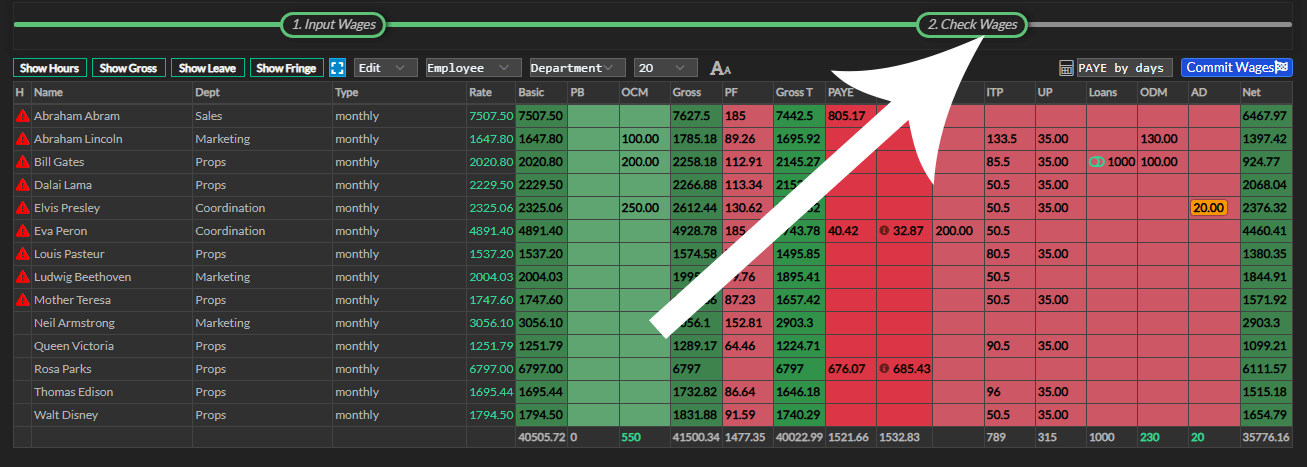
Task: Click warning icon next to Abraham Abram
Action: 22,116
